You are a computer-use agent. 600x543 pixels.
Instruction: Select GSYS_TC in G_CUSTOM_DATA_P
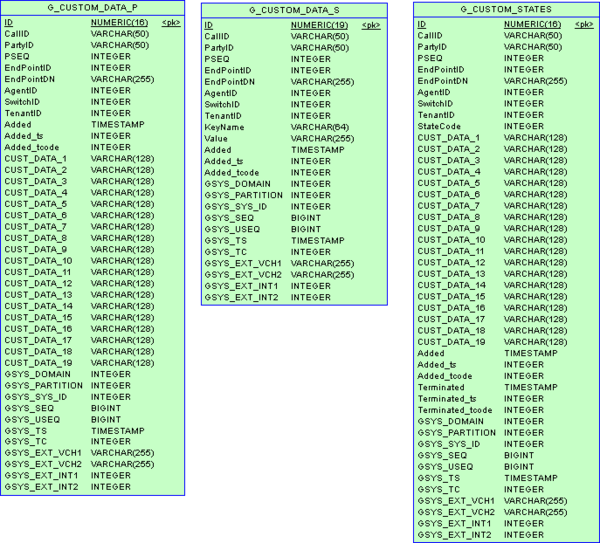click(x=25, y=442)
